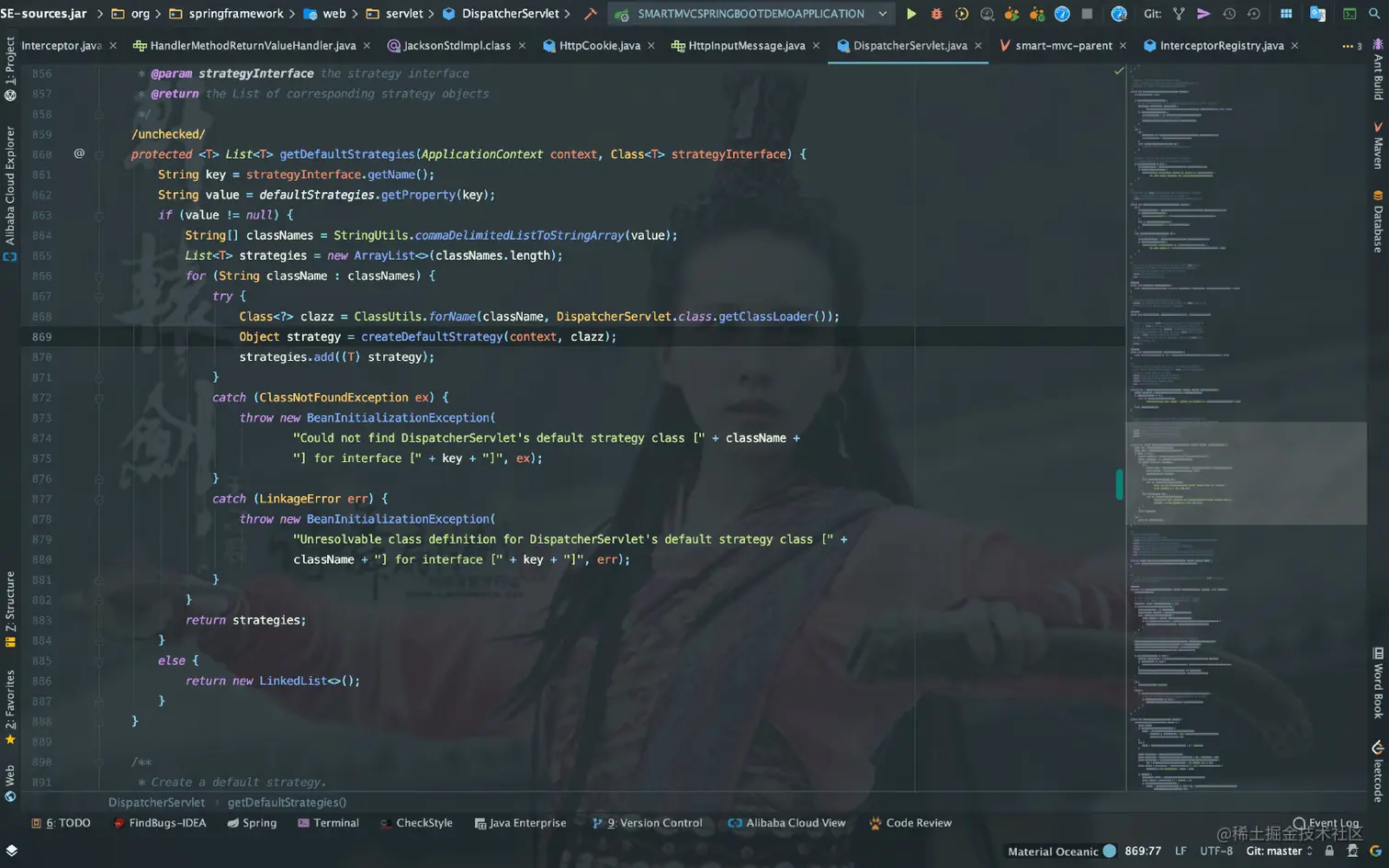
Task: Click the 869:77 line column indicator
Action: (1143, 851)
